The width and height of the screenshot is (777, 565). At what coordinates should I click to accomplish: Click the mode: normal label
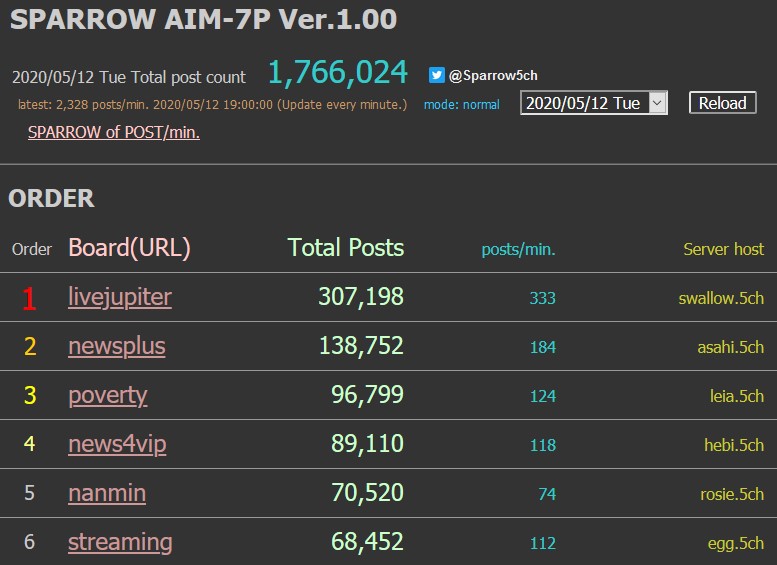(462, 105)
